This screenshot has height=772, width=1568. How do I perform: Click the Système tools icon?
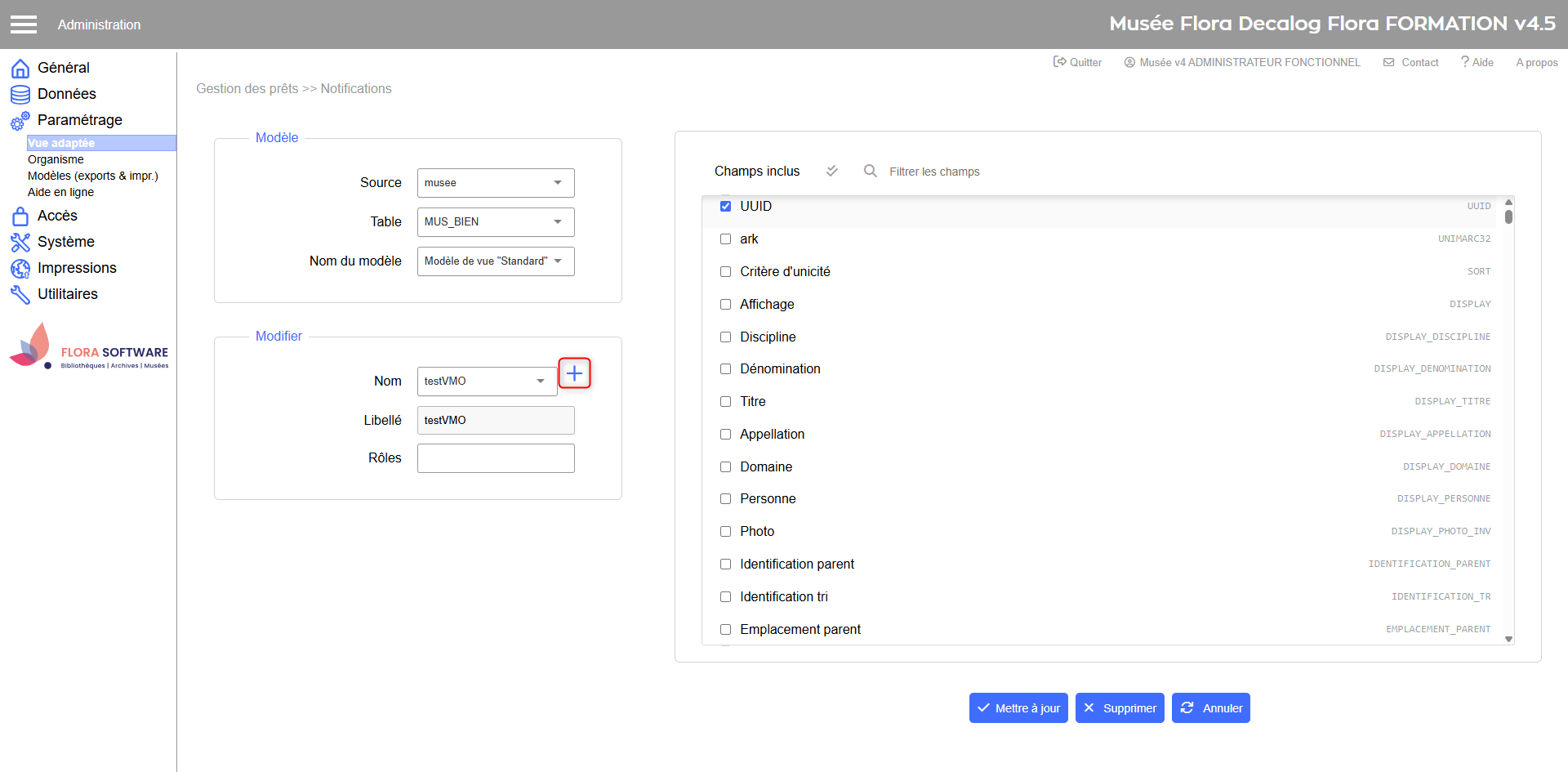point(20,243)
